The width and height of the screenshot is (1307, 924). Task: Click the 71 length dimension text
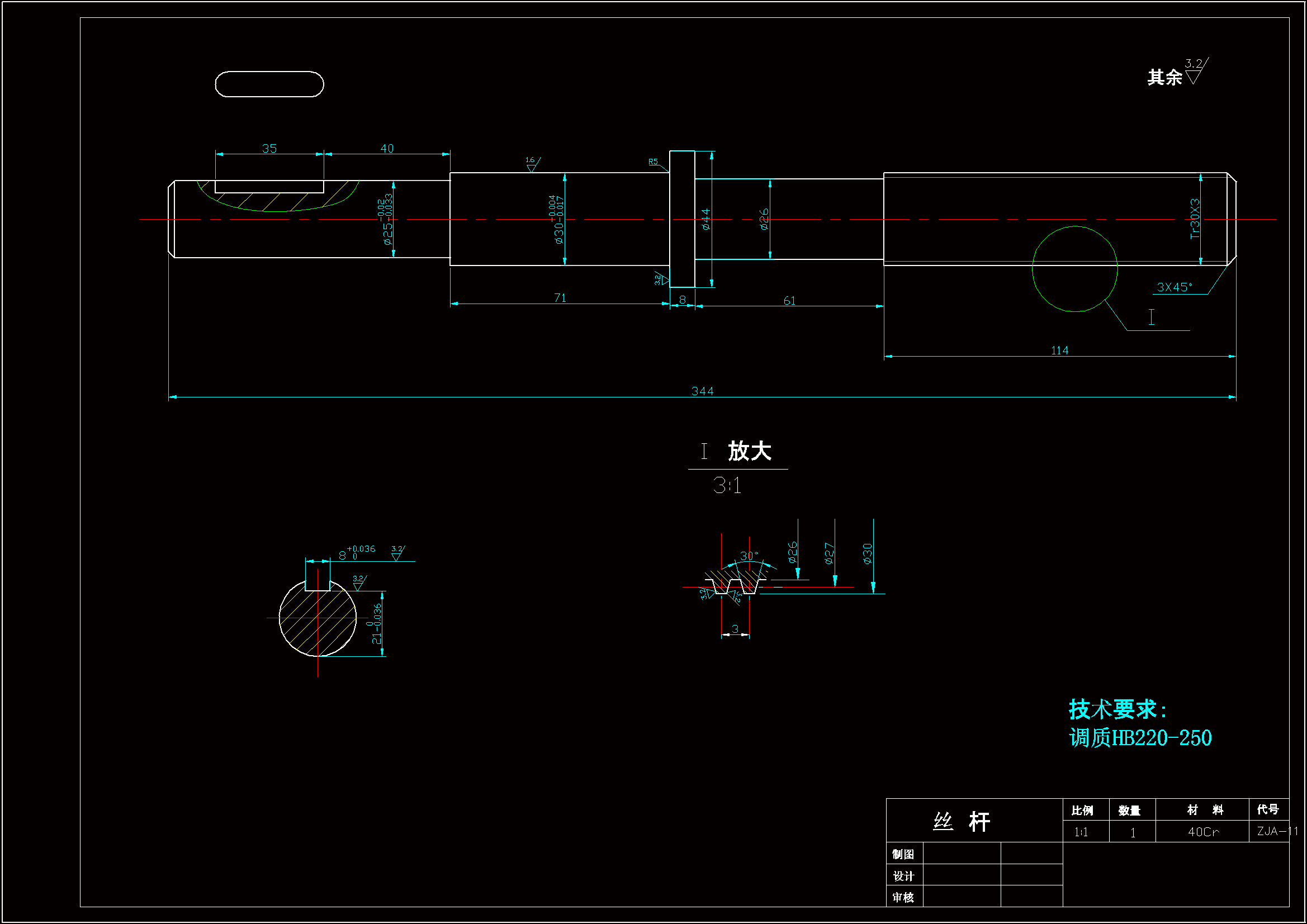pos(560,298)
